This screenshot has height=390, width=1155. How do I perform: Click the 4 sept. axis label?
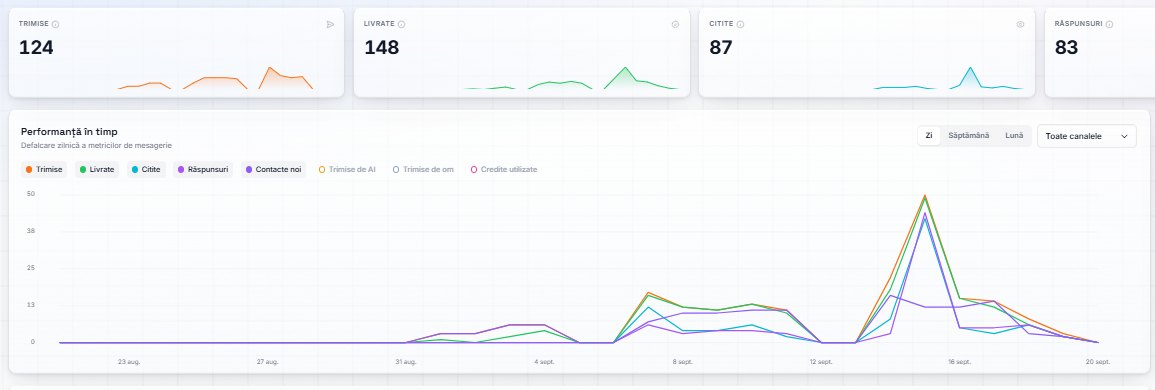click(544, 362)
